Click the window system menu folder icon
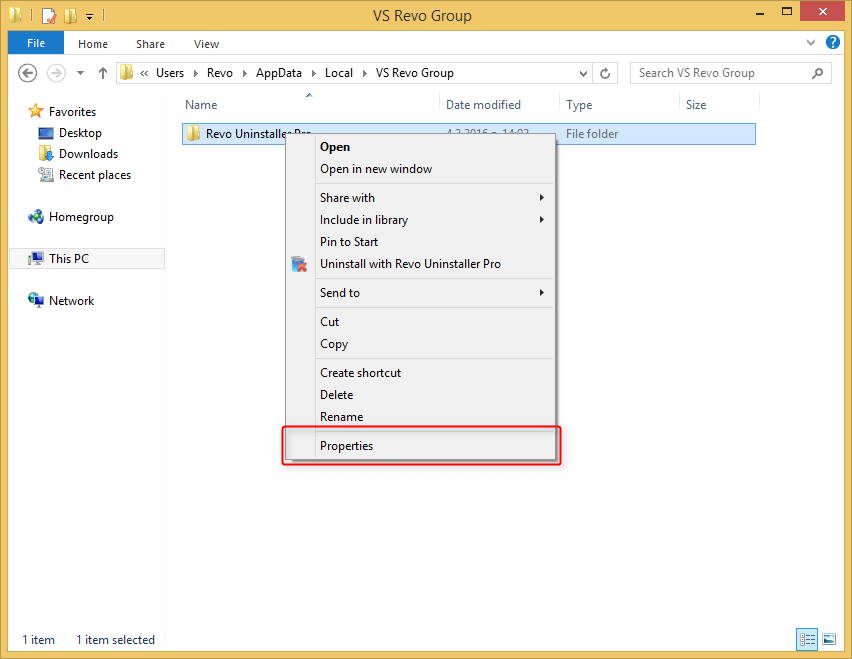852x659 pixels. 16,15
